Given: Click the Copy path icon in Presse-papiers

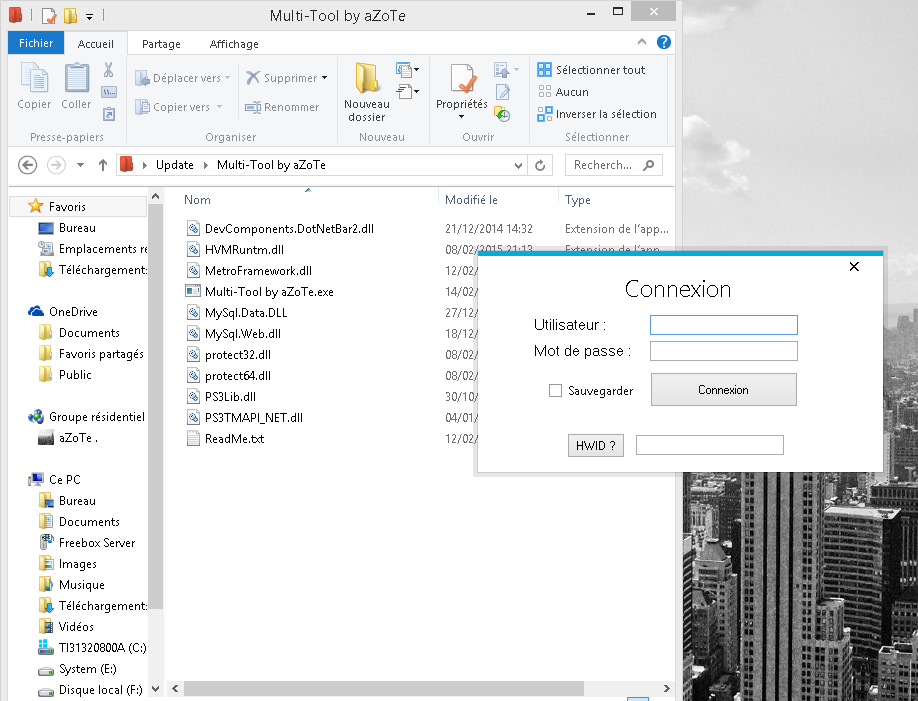Looking at the screenshot, I should click(109, 92).
